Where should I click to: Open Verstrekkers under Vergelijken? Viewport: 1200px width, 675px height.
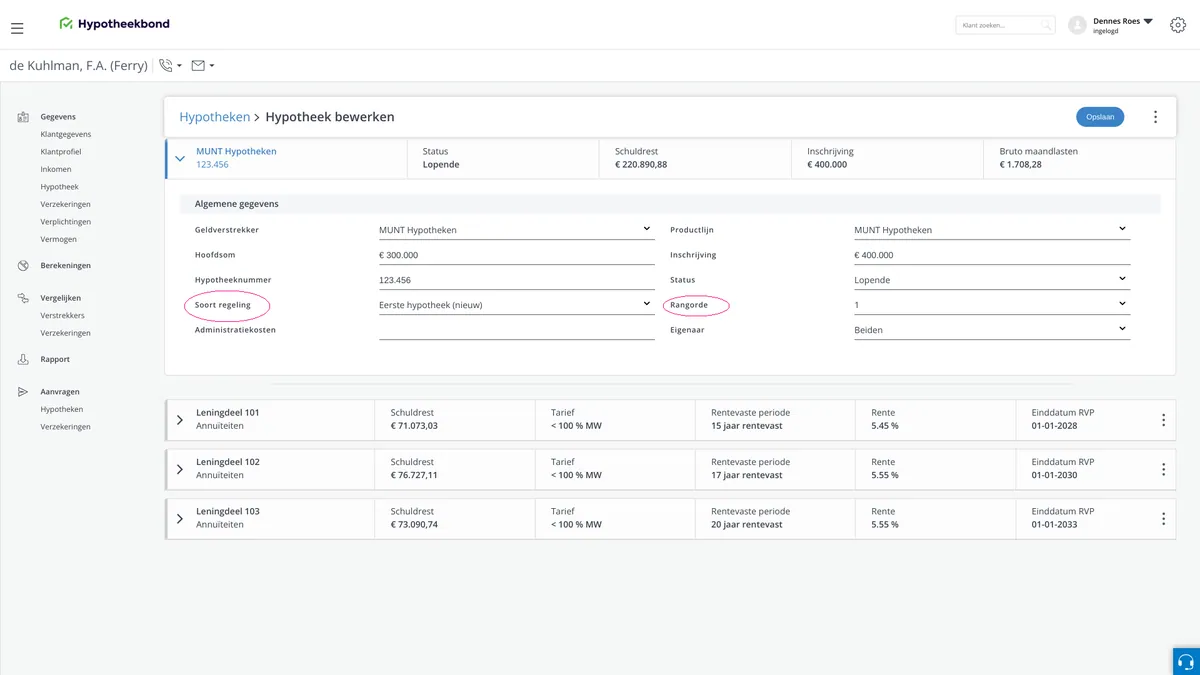pyautogui.click(x=63, y=316)
